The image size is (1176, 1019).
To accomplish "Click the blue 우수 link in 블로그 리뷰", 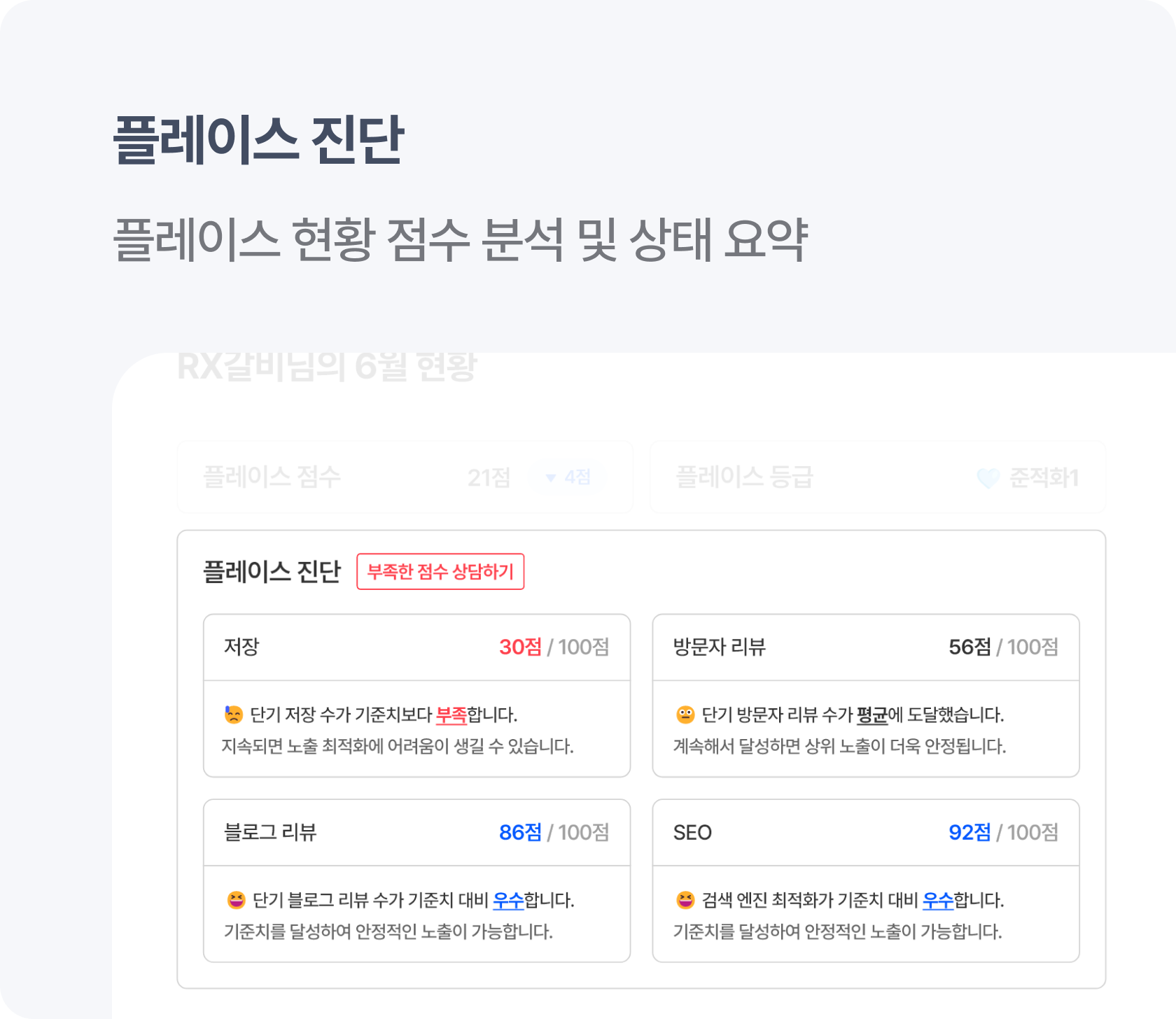I will tap(508, 901).
